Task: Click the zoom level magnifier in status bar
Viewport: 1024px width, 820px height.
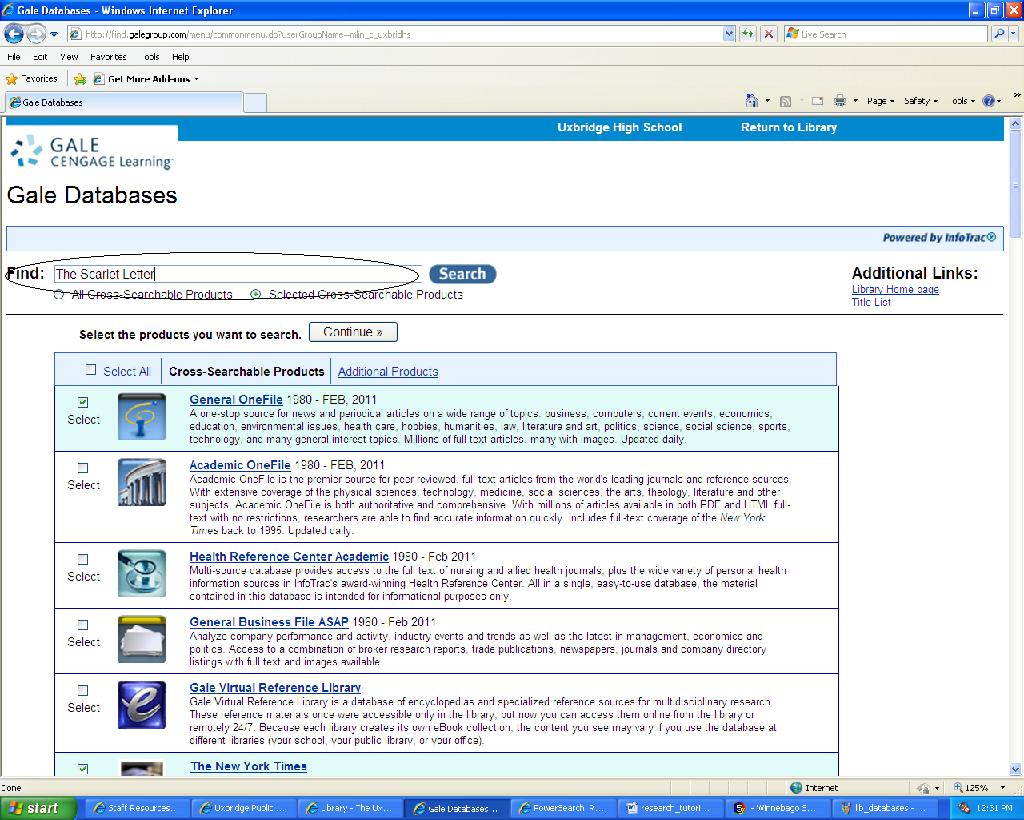Action: [957, 788]
